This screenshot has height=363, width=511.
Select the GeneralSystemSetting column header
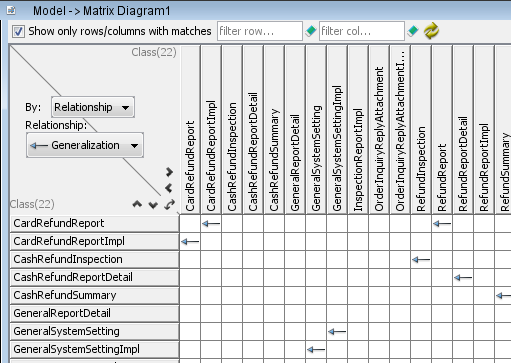click(316, 130)
